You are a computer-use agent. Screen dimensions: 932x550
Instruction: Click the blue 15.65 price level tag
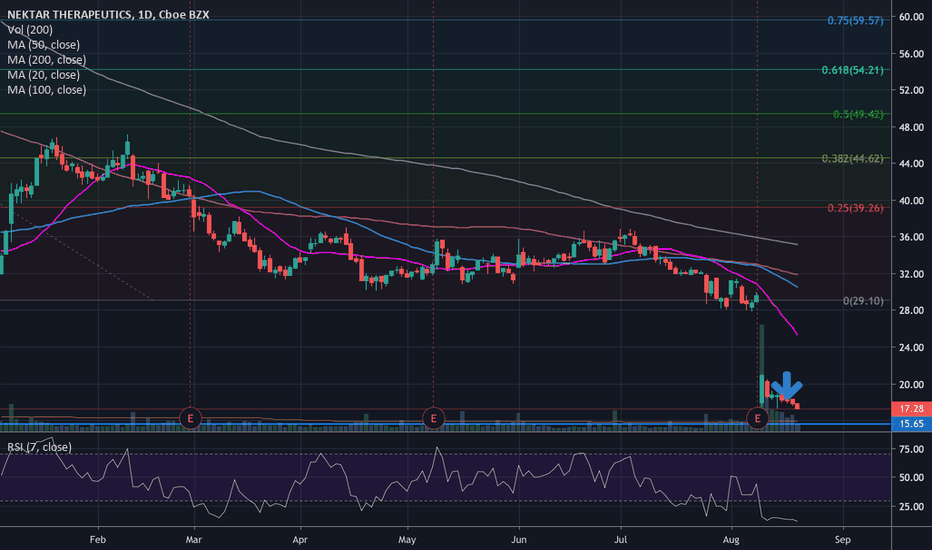click(911, 423)
